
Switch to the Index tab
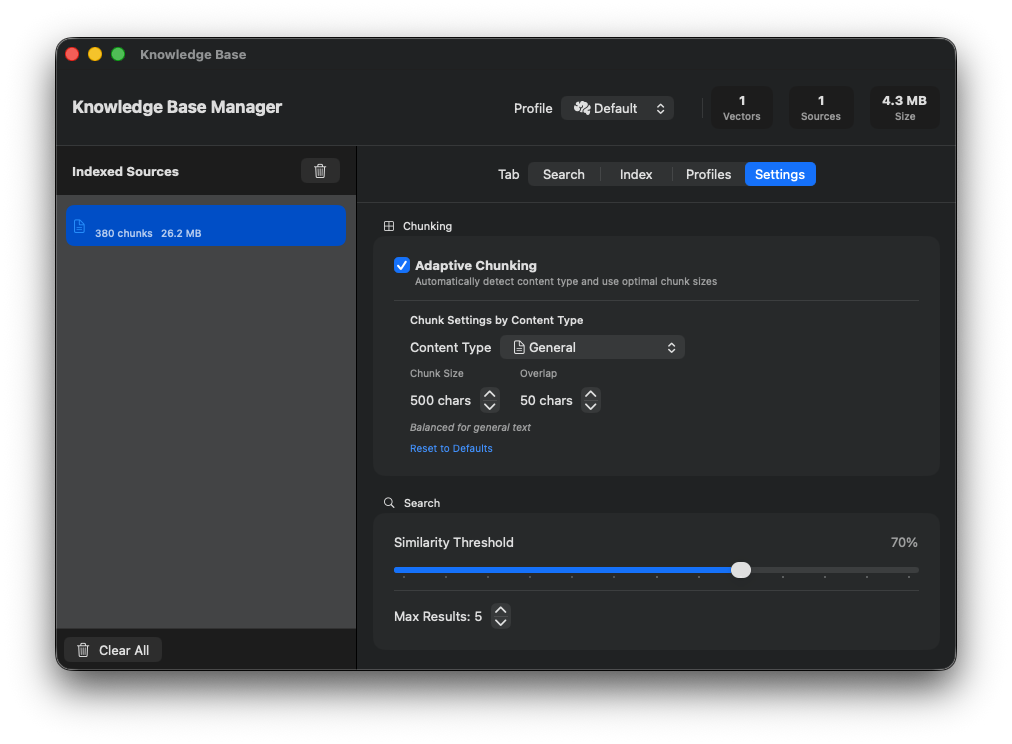pyautogui.click(x=636, y=174)
